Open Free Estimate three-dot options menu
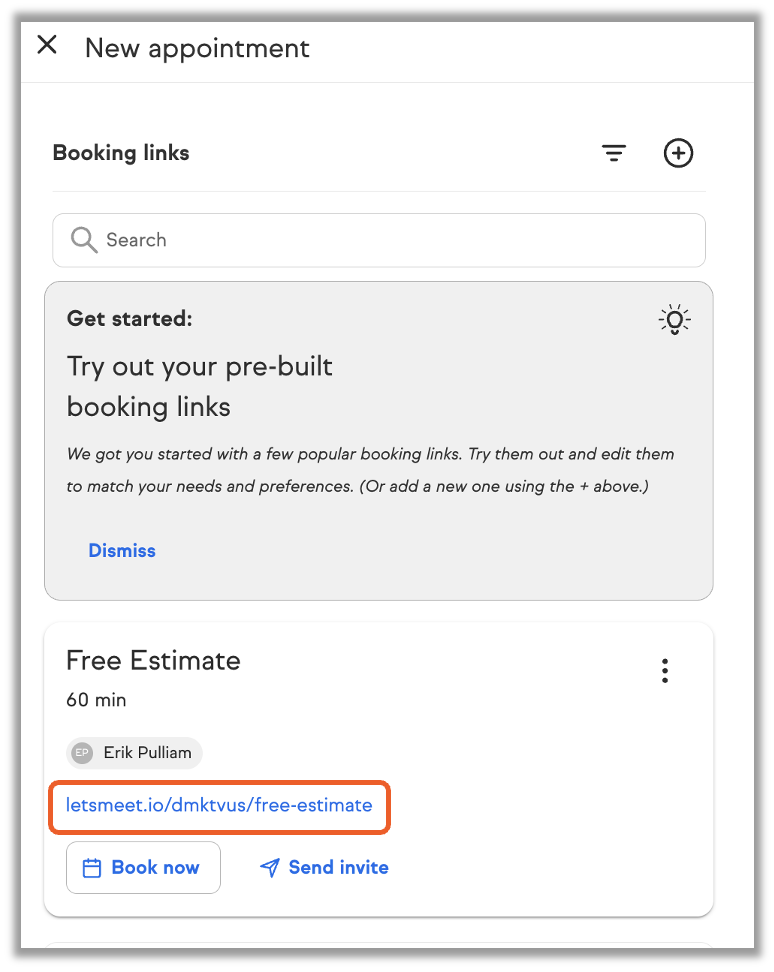This screenshot has width=774, height=972. coord(665,671)
